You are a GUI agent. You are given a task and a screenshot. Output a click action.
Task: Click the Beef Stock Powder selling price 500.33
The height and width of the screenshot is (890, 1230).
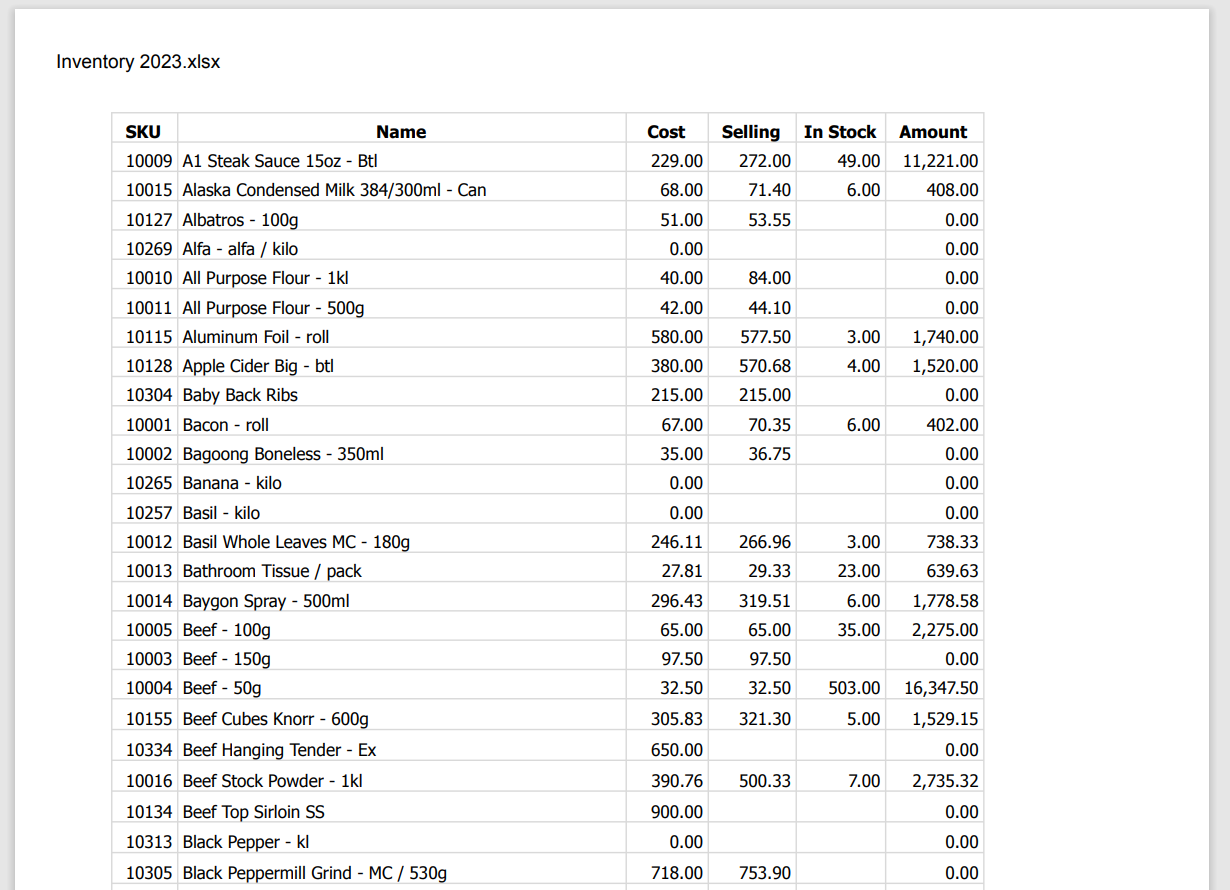coord(765,781)
